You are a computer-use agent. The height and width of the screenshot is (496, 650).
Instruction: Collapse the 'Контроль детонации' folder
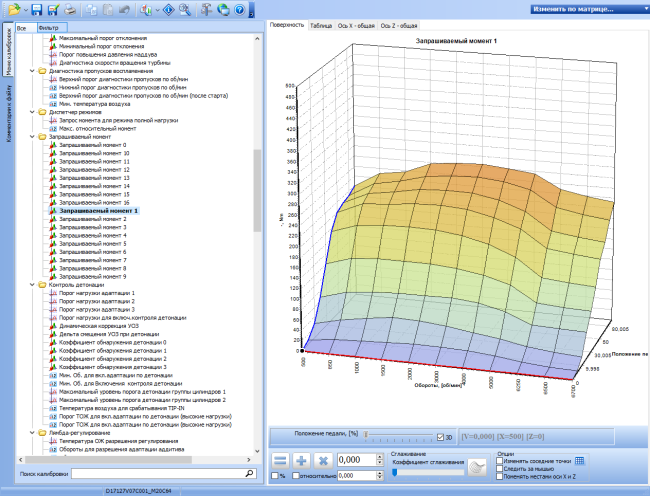tap(32, 285)
